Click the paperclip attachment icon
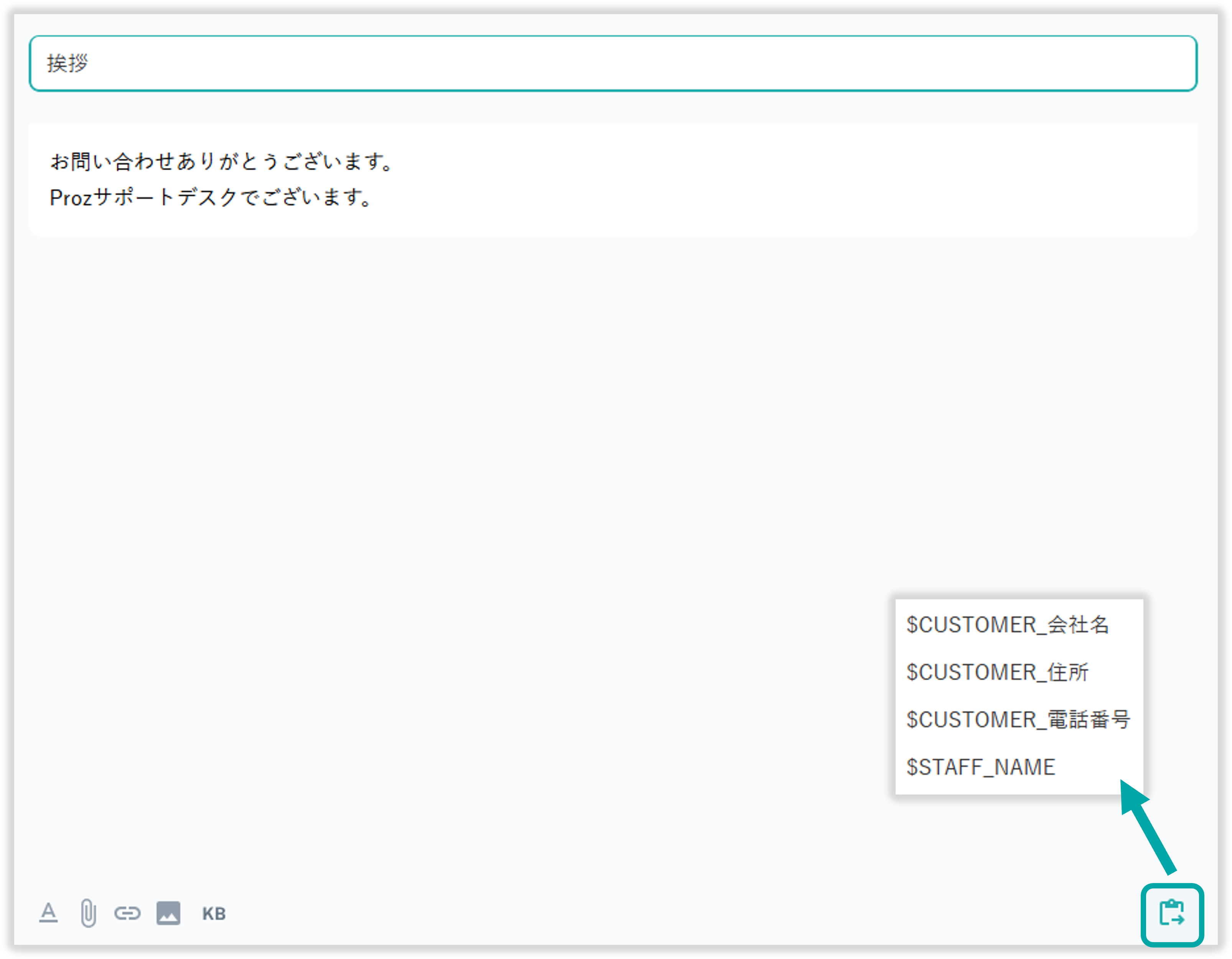The height and width of the screenshot is (959, 1232). (88, 913)
